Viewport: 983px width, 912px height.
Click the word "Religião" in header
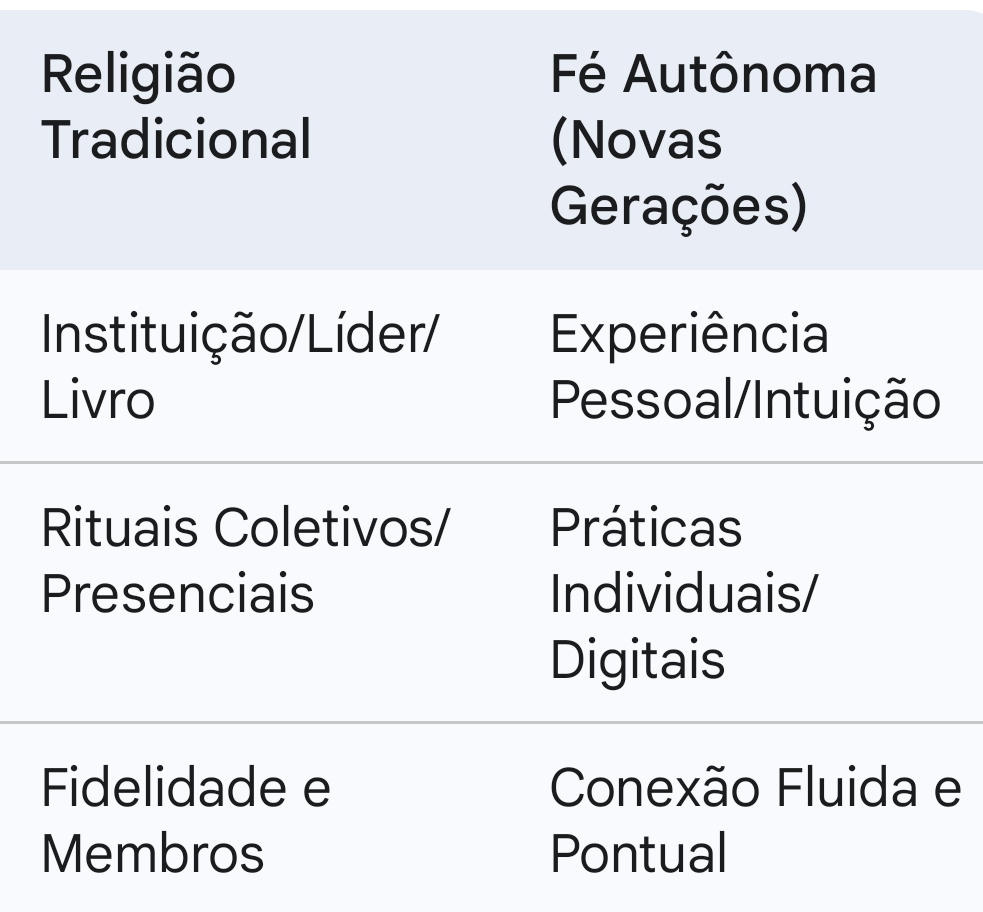139,75
